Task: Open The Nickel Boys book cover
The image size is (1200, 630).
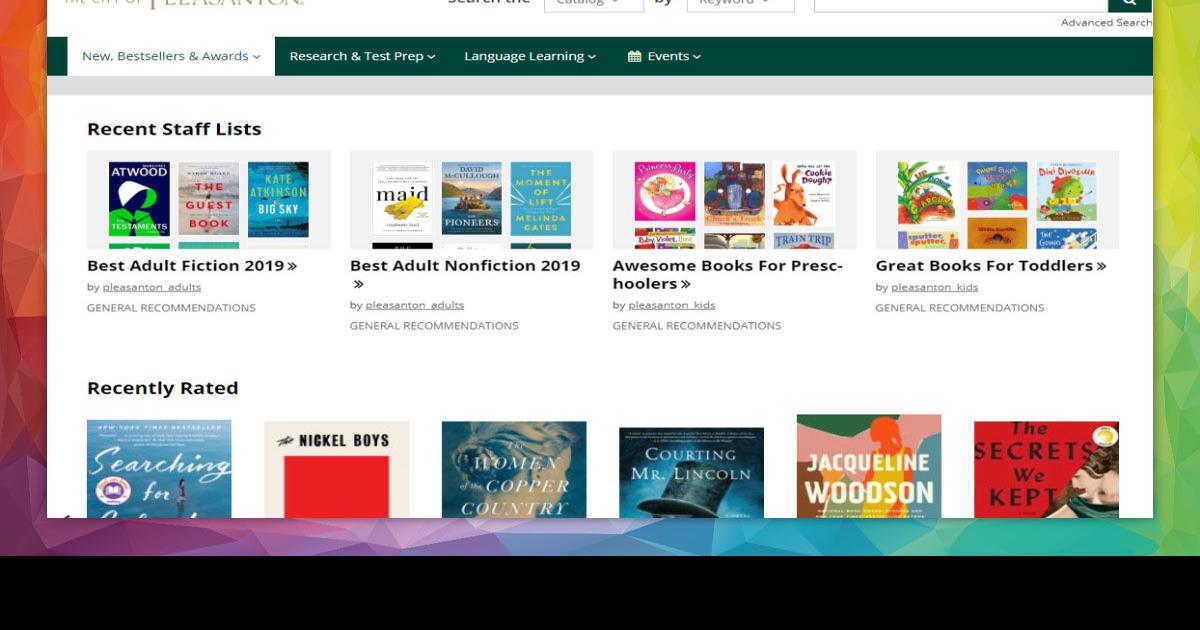Action: 336,470
